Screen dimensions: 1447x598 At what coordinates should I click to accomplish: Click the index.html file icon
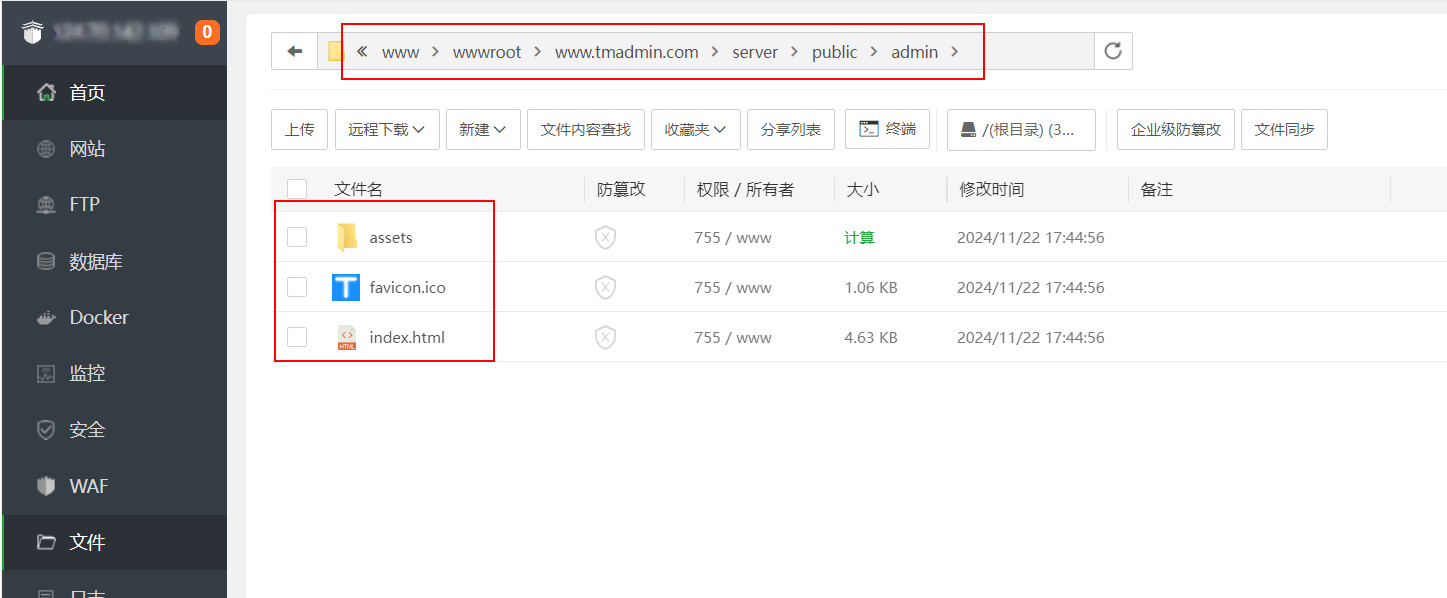(346, 338)
